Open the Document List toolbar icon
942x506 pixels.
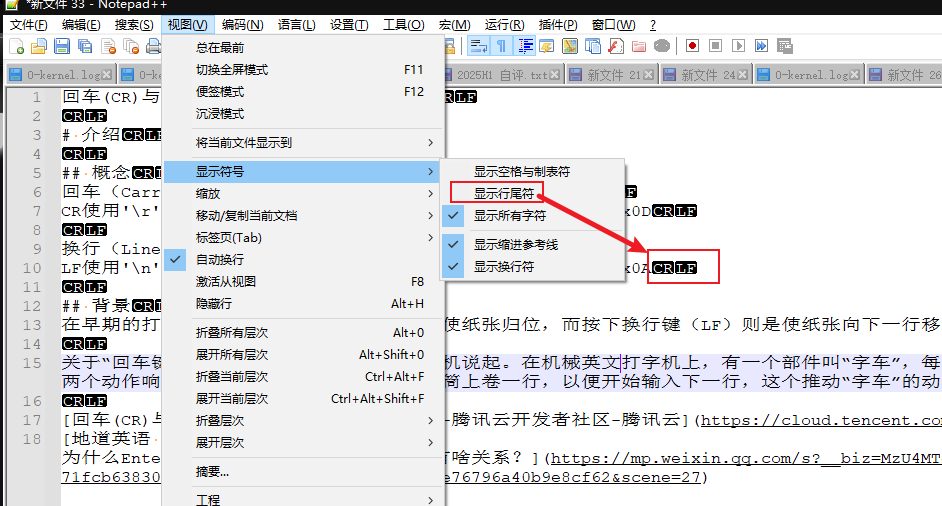click(593, 46)
